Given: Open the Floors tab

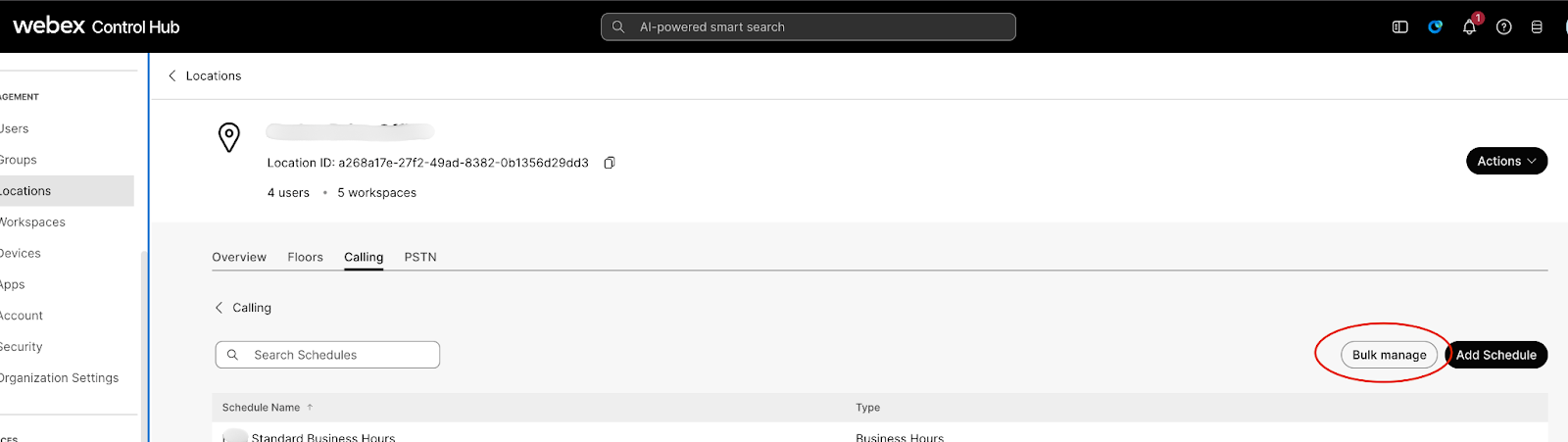Looking at the screenshot, I should click(x=305, y=257).
